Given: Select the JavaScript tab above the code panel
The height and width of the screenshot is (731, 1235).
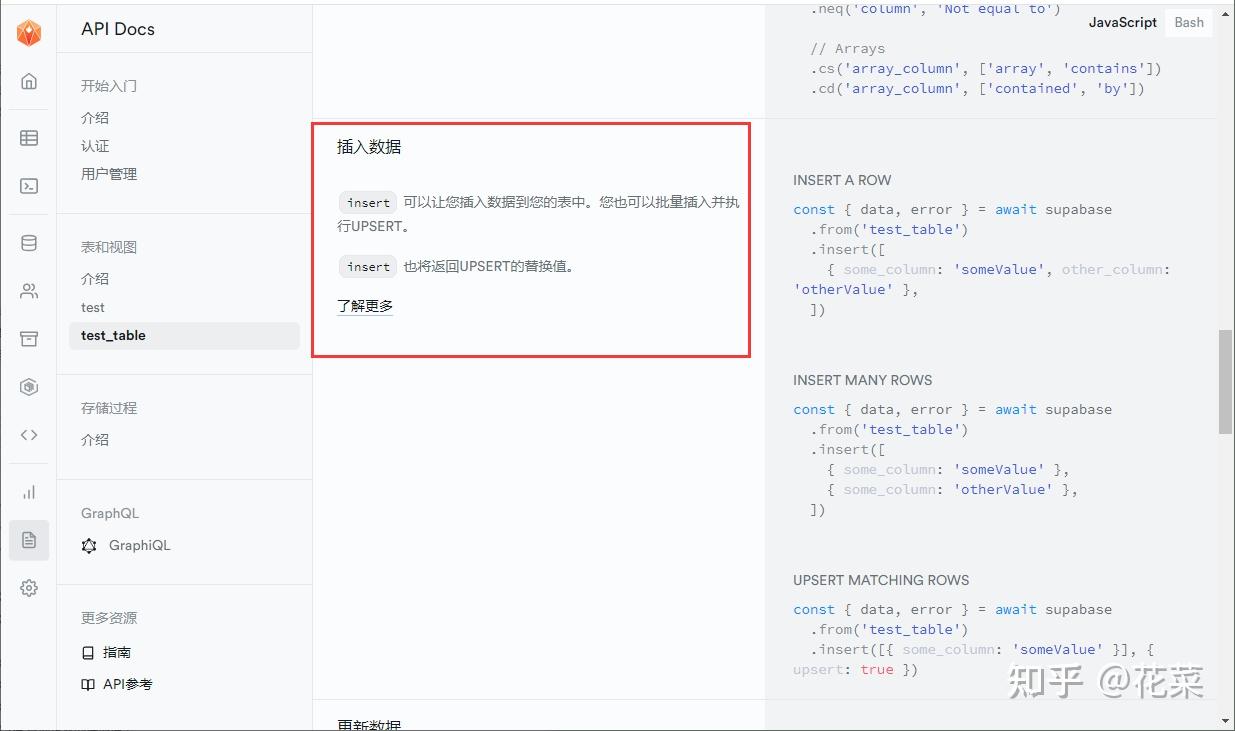Looking at the screenshot, I should coord(1122,22).
